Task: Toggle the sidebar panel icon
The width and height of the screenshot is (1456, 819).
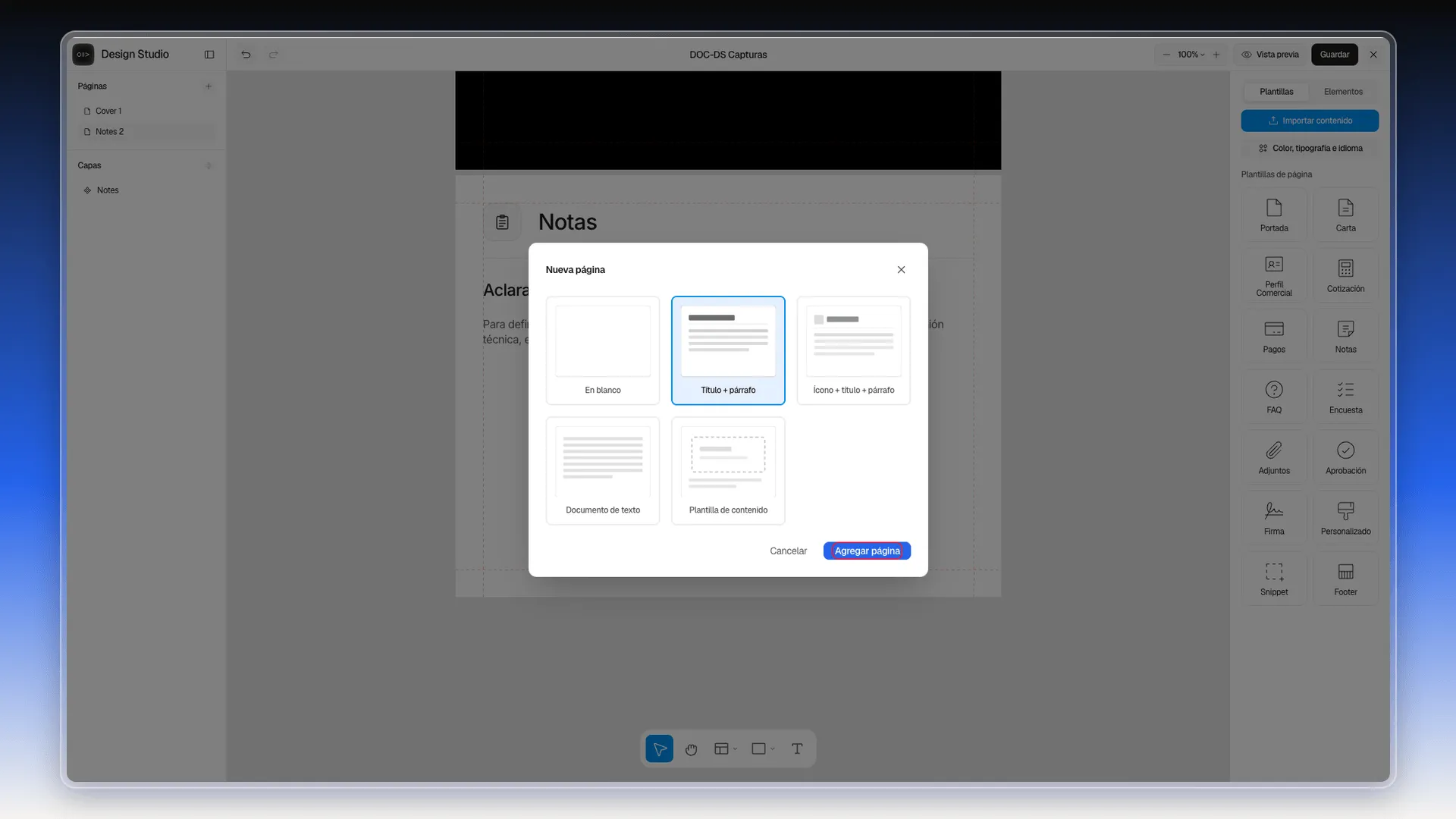Action: tap(209, 55)
